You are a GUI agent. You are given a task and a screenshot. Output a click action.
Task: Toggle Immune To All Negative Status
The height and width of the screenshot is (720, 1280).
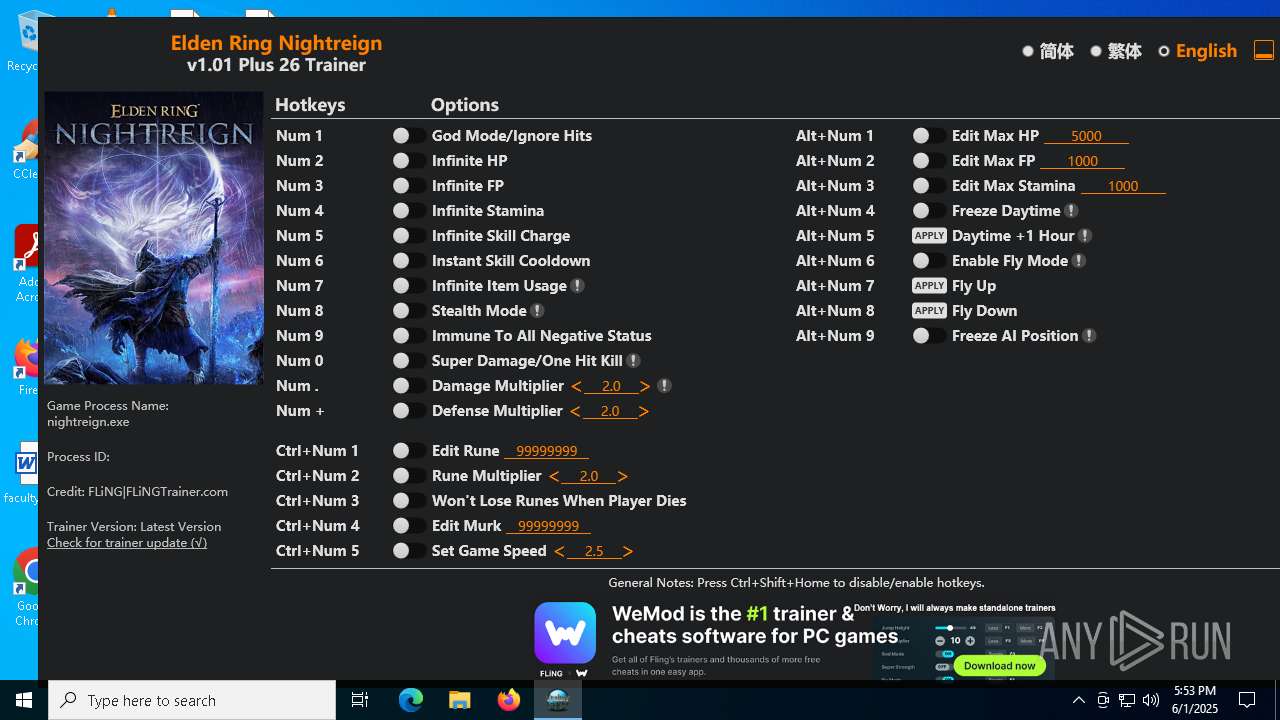click(408, 336)
